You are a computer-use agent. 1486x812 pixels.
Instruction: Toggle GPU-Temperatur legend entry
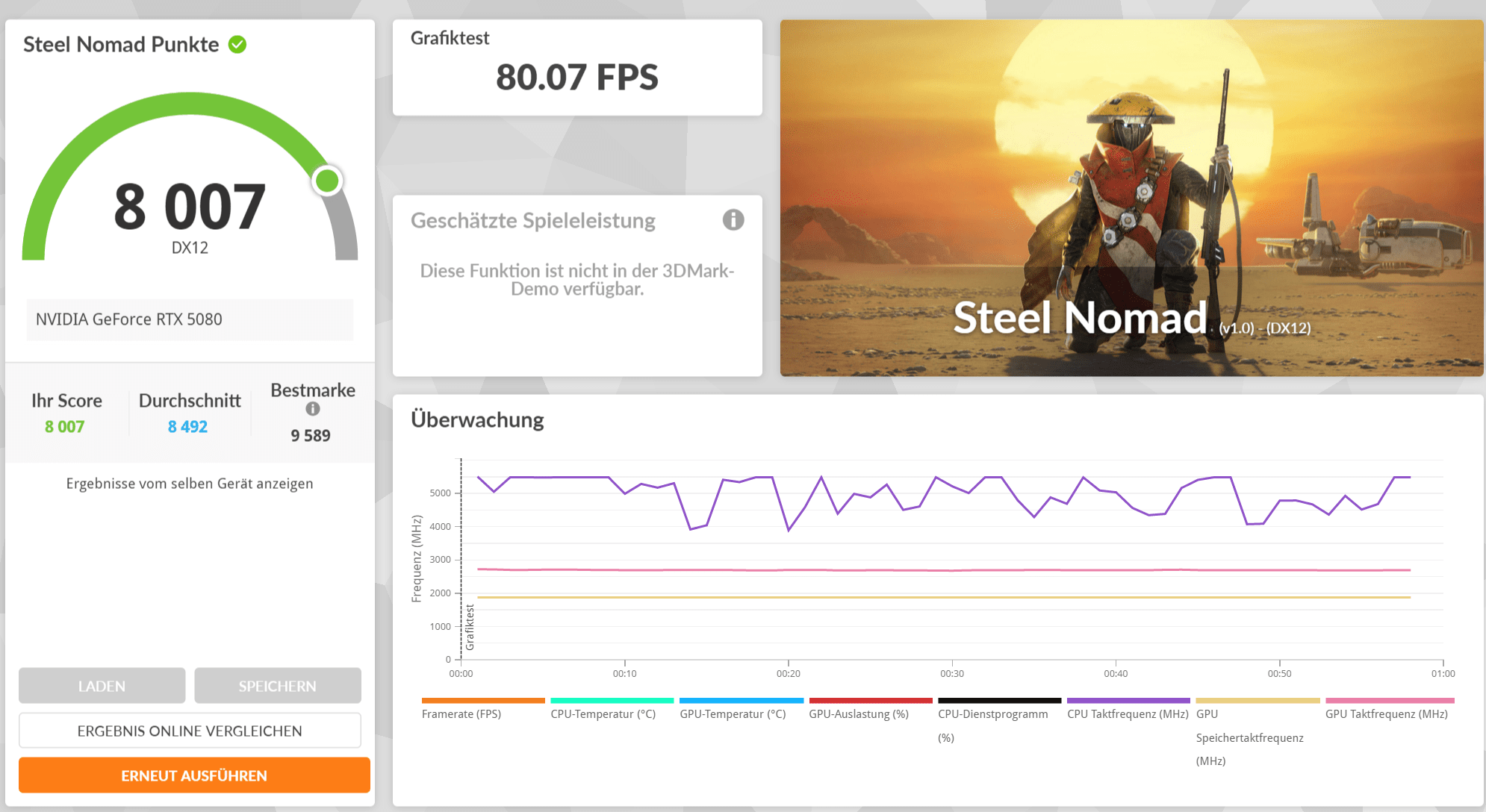point(732,714)
